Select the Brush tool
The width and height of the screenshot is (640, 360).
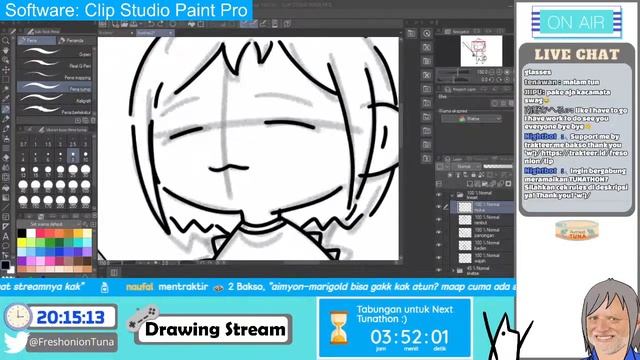point(6,129)
